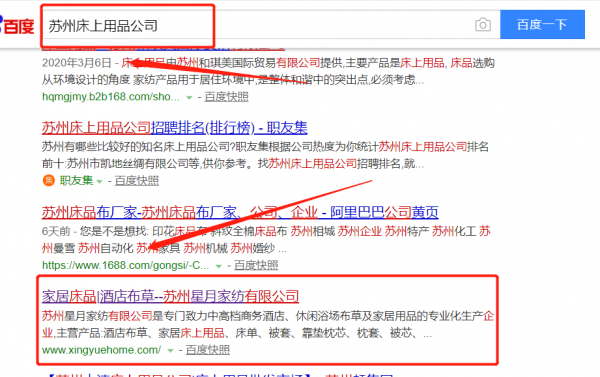Open 苏州床上用品公司招聘排名(排行榜) - 职友集 result
This screenshot has width=600, height=377.
(174, 127)
